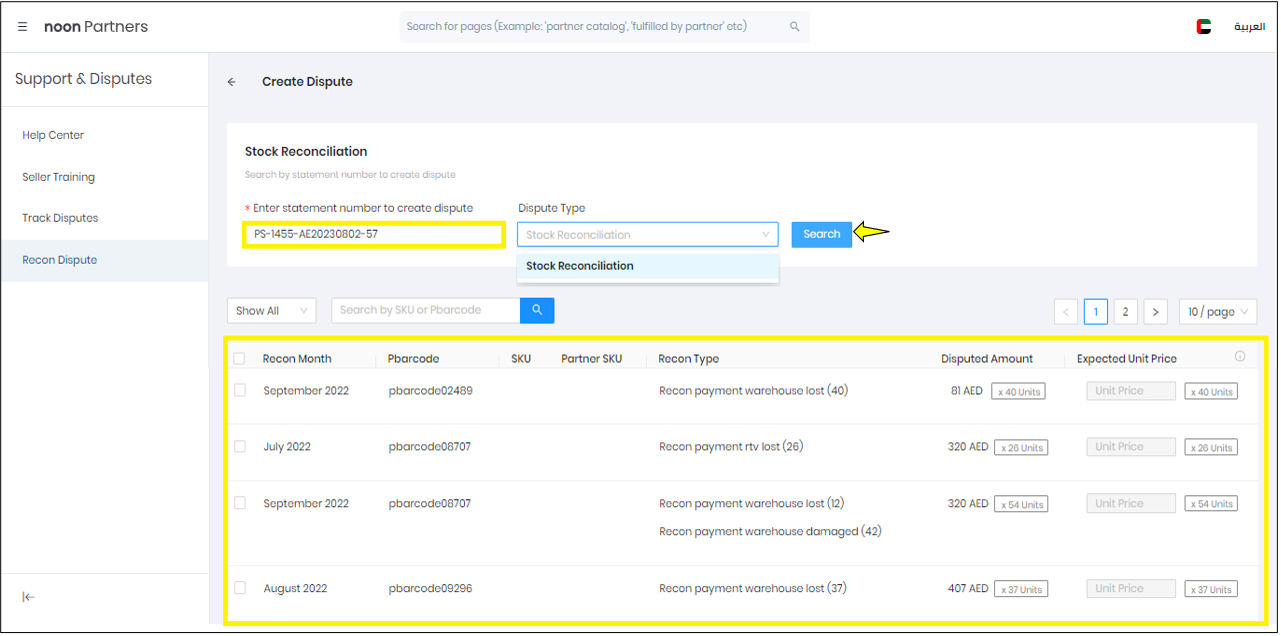Open the Dispute Type dropdown

(x=647, y=234)
